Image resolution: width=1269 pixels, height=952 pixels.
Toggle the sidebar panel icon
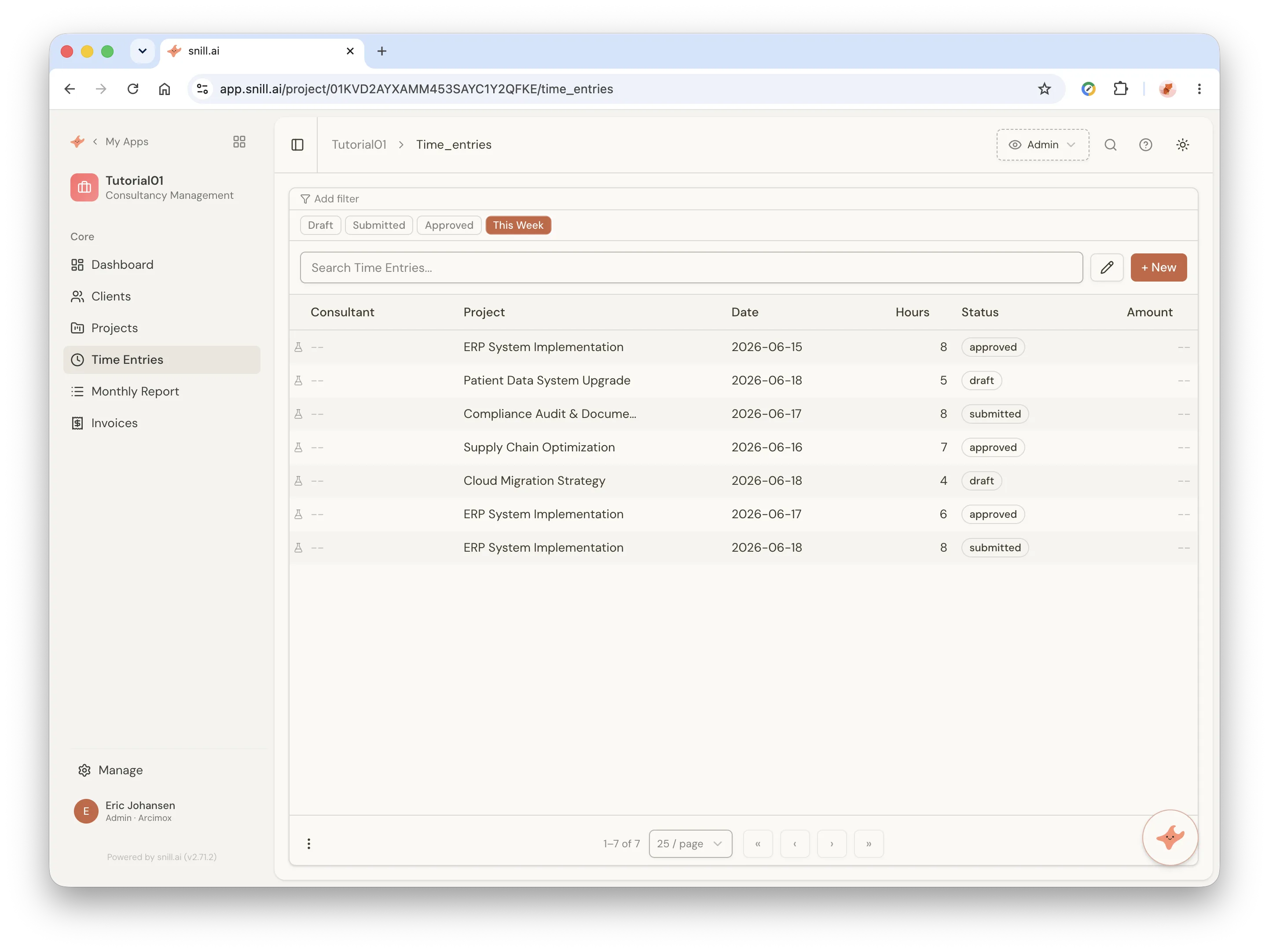pos(297,145)
